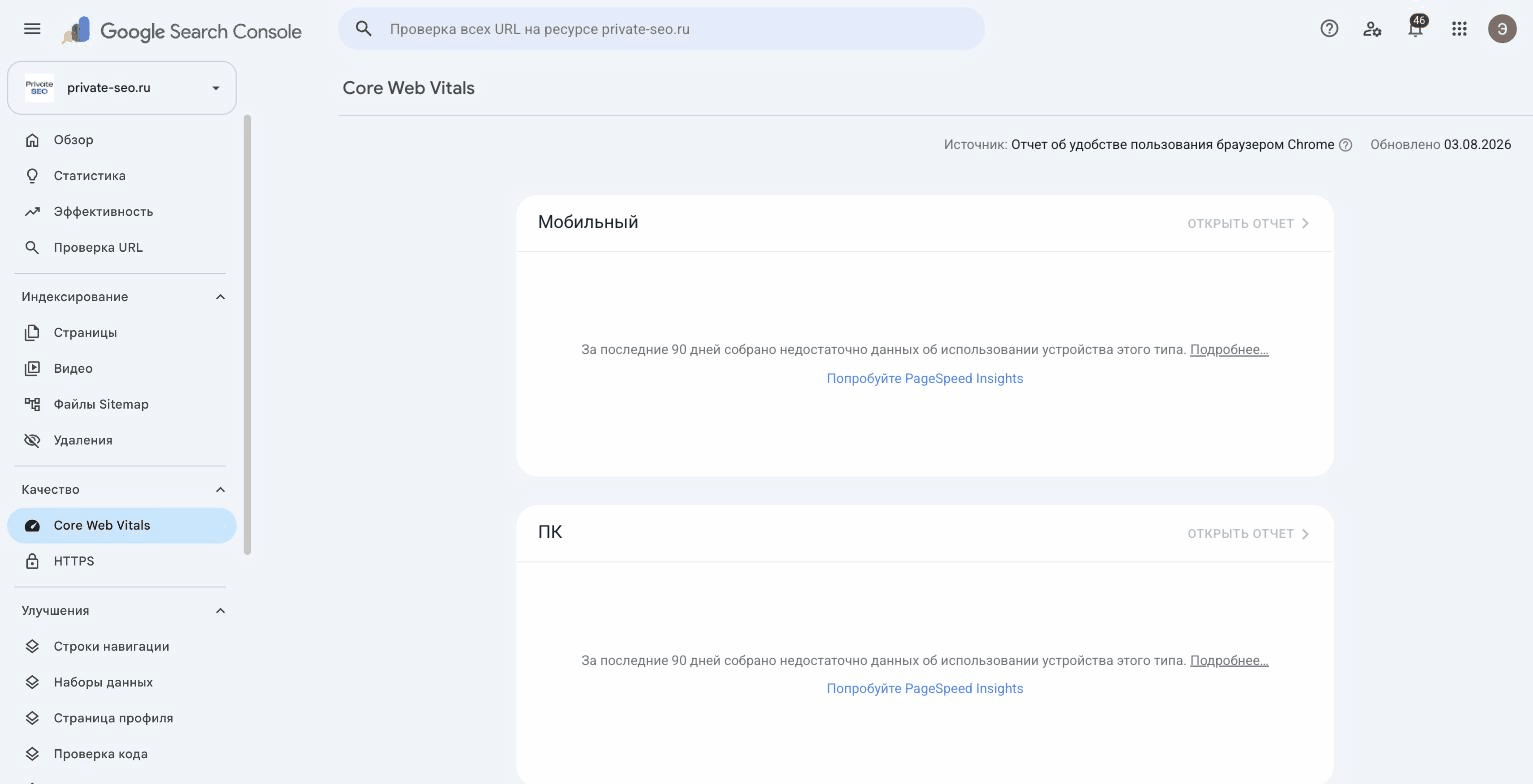Viewport: 1533px width, 784px height.
Task: Click the Обзор home icon
Action: pyautogui.click(x=32, y=140)
